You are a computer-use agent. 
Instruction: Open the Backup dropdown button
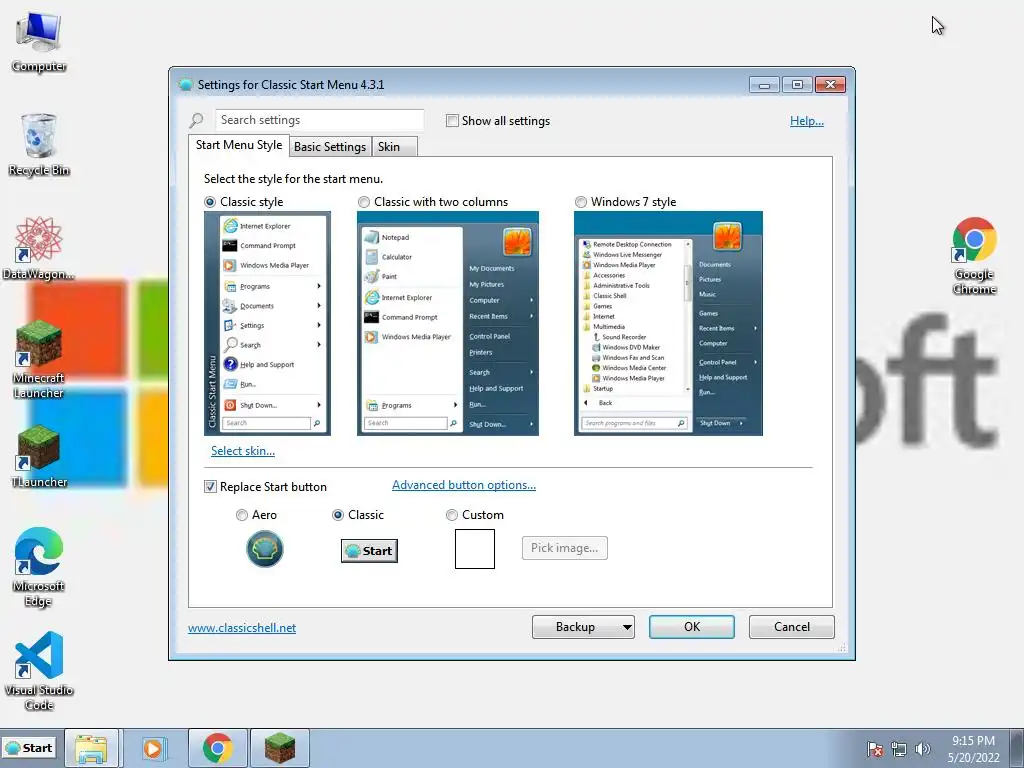[583, 627]
